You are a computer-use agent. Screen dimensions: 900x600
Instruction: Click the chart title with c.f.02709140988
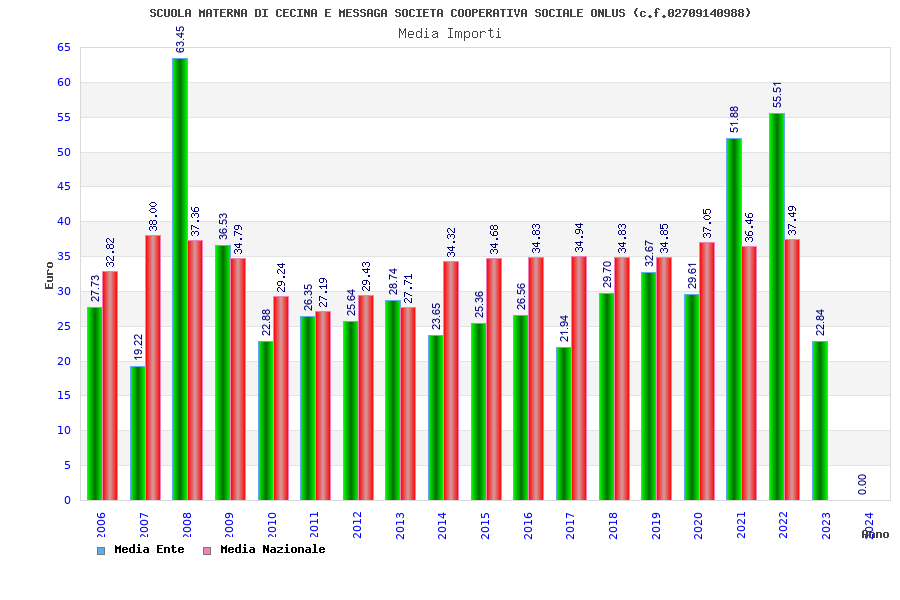tap(450, 13)
